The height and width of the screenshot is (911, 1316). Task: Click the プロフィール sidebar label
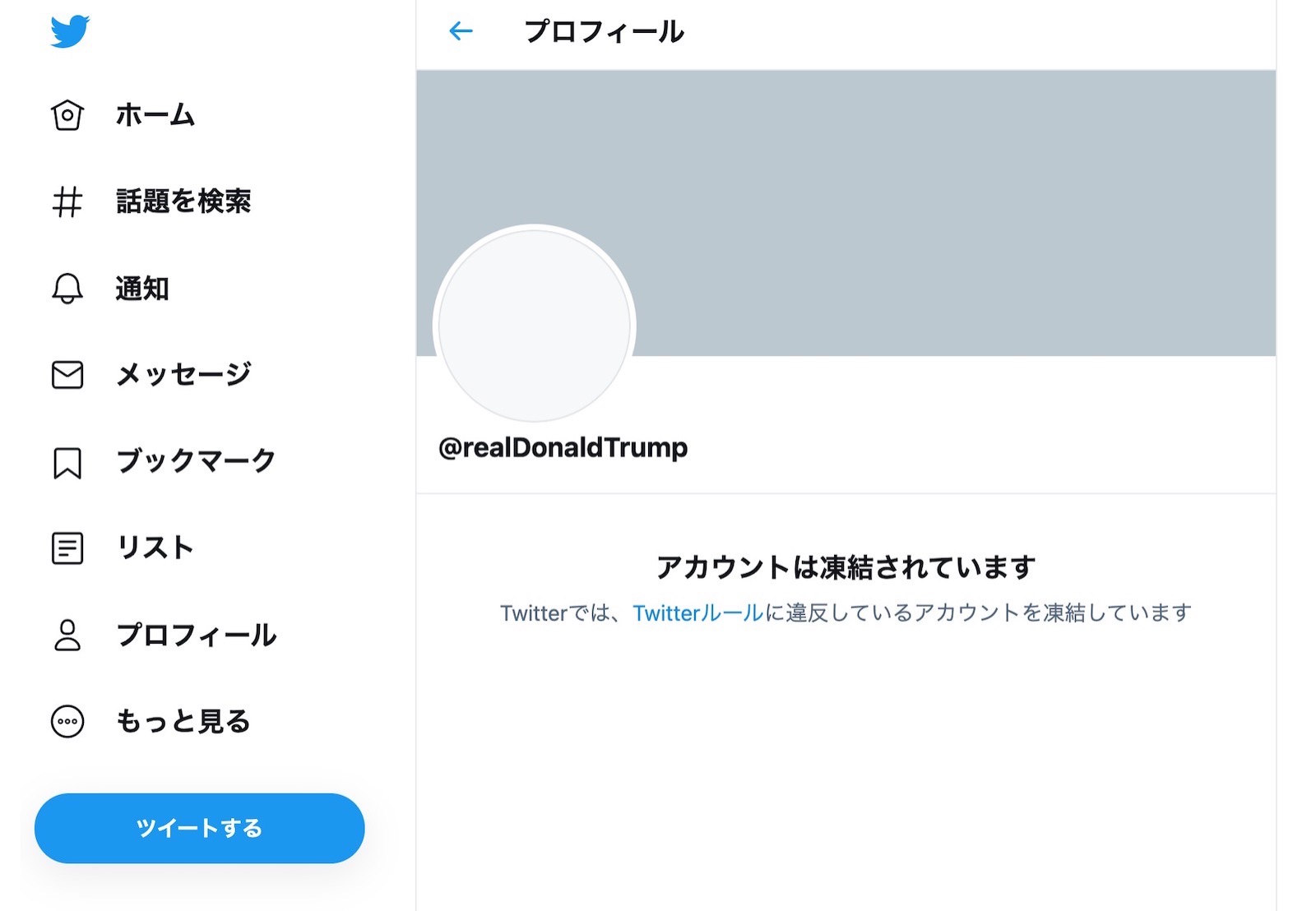195,635
